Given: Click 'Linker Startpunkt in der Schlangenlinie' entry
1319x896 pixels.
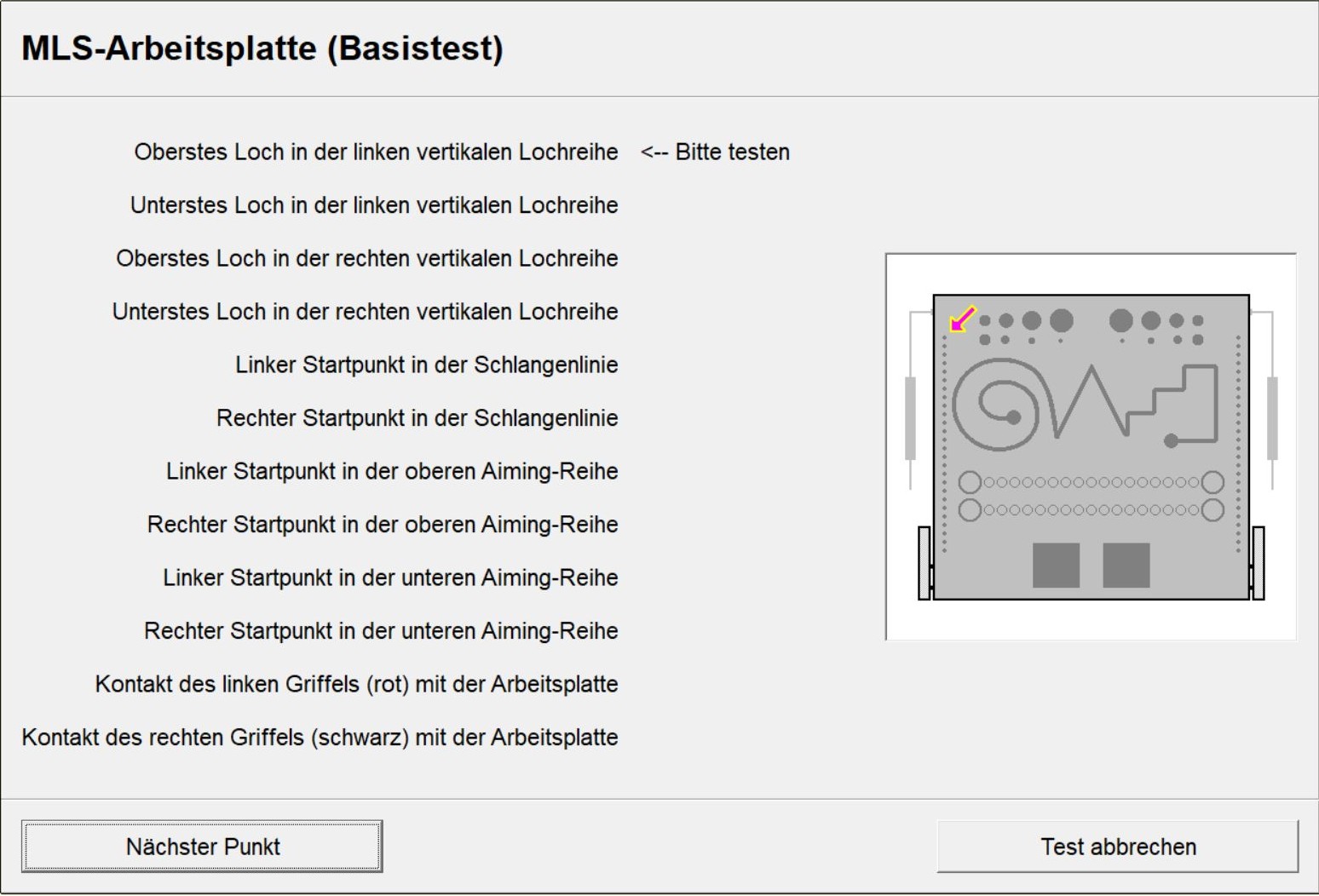Looking at the screenshot, I should click(426, 365).
